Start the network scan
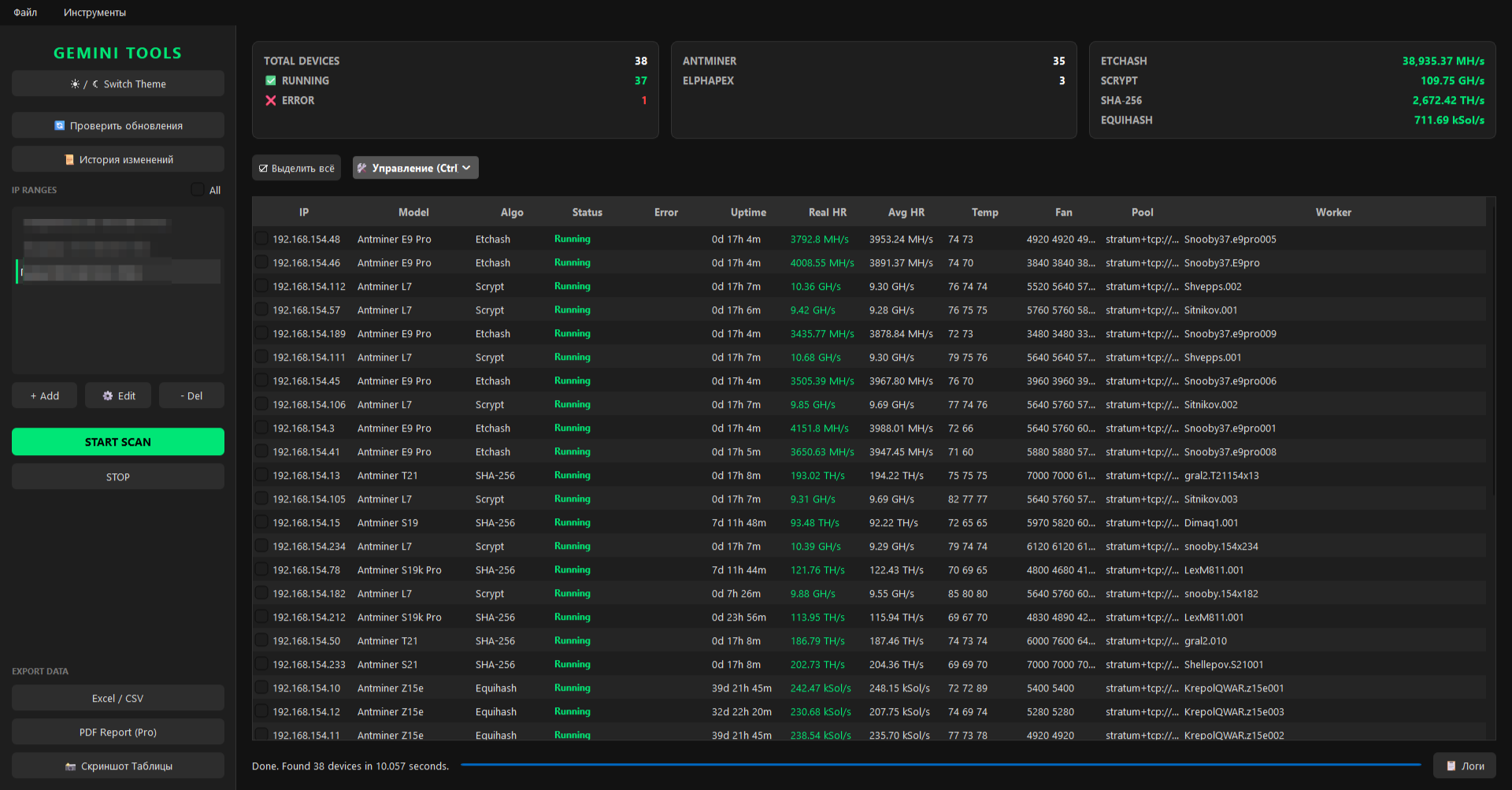 click(118, 442)
